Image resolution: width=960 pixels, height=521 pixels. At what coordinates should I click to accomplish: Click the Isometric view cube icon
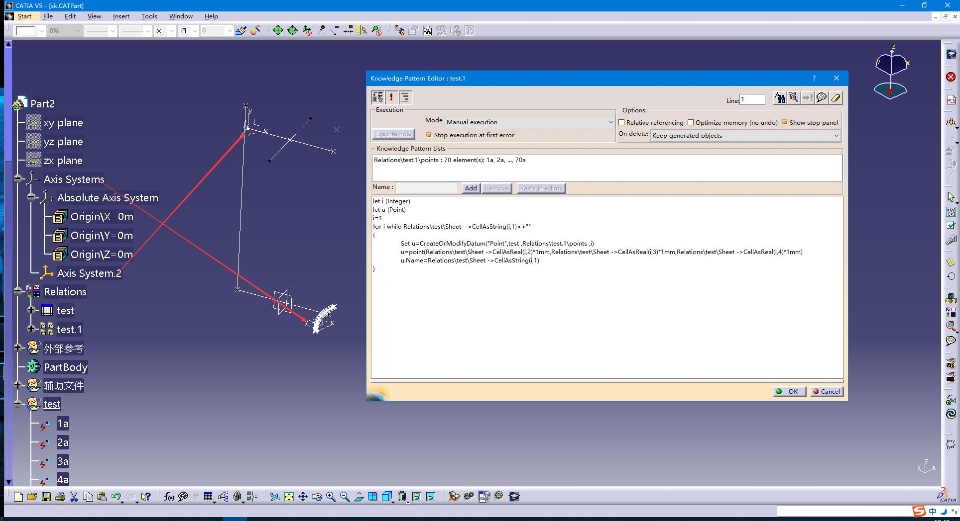(x=387, y=497)
